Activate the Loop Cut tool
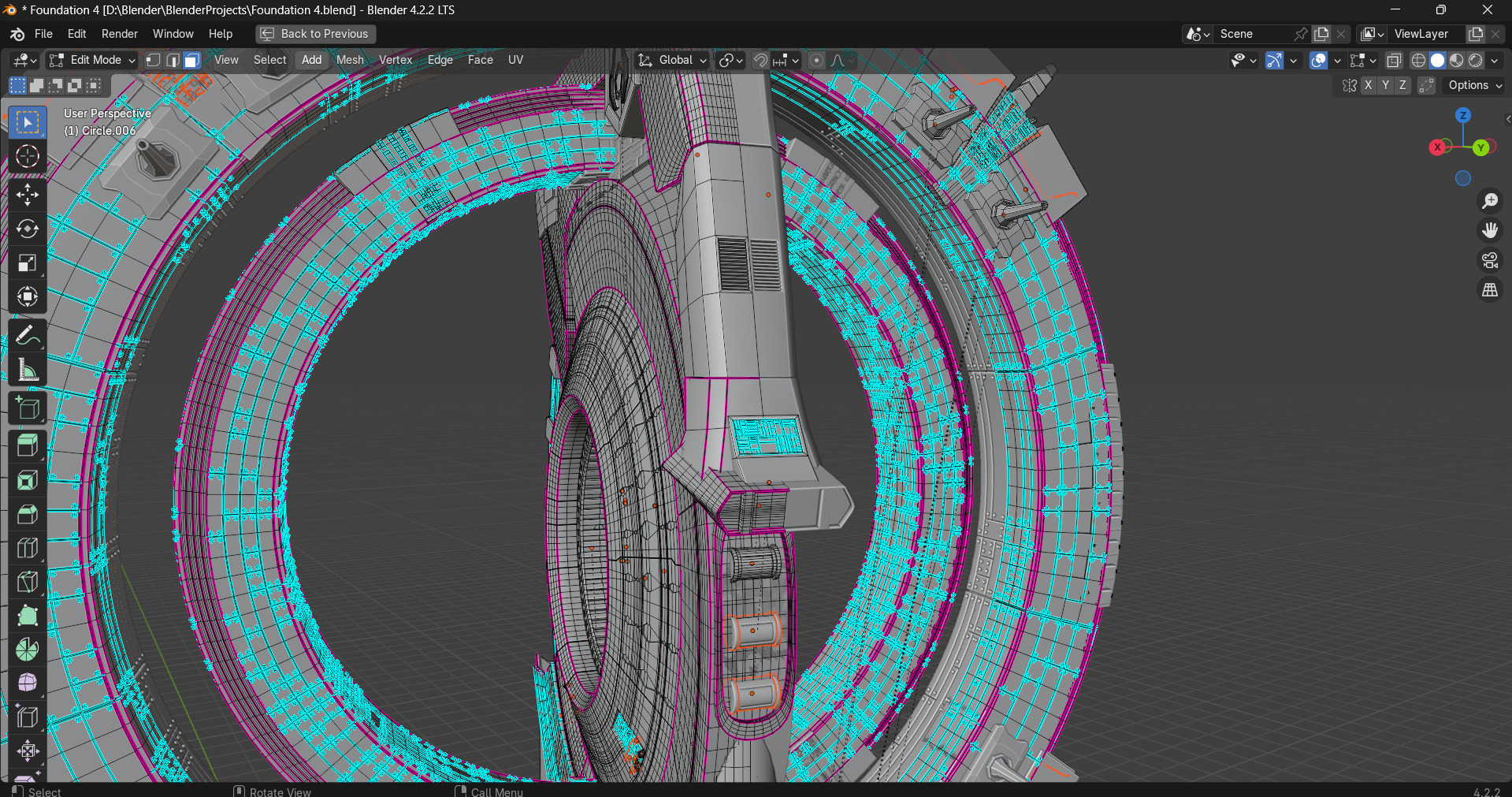Screen dimensions: 1512x797 28,548
